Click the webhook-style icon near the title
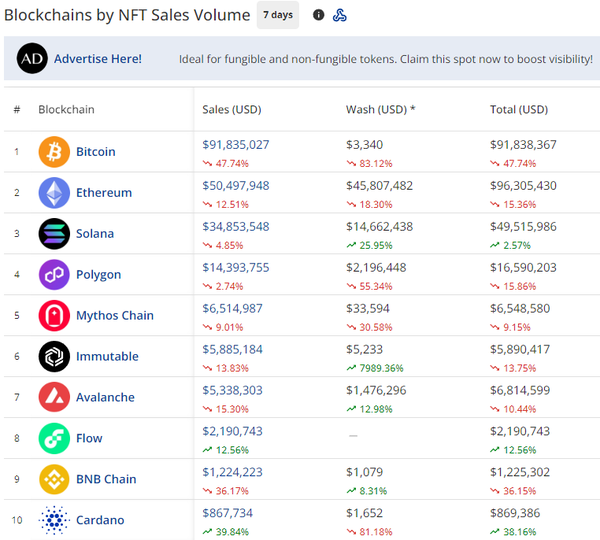This screenshot has height=540, width=600. click(x=340, y=15)
